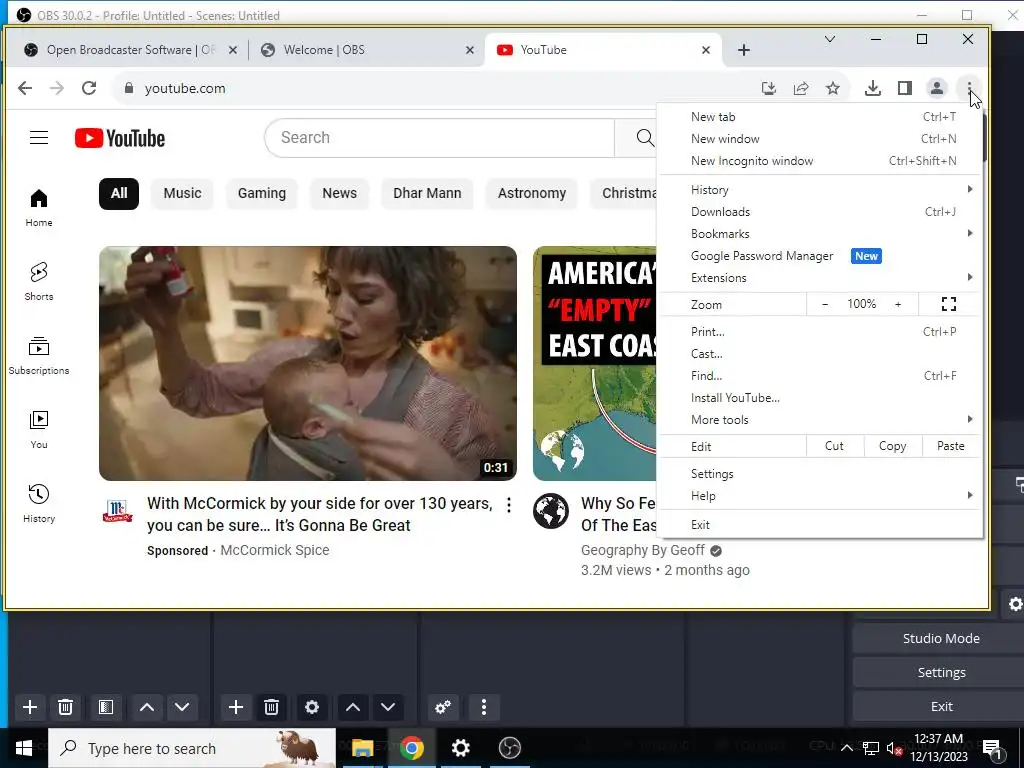Viewport: 1024px width, 768px height.
Task: Show hidden system tray icons chevron
Action: point(846,748)
